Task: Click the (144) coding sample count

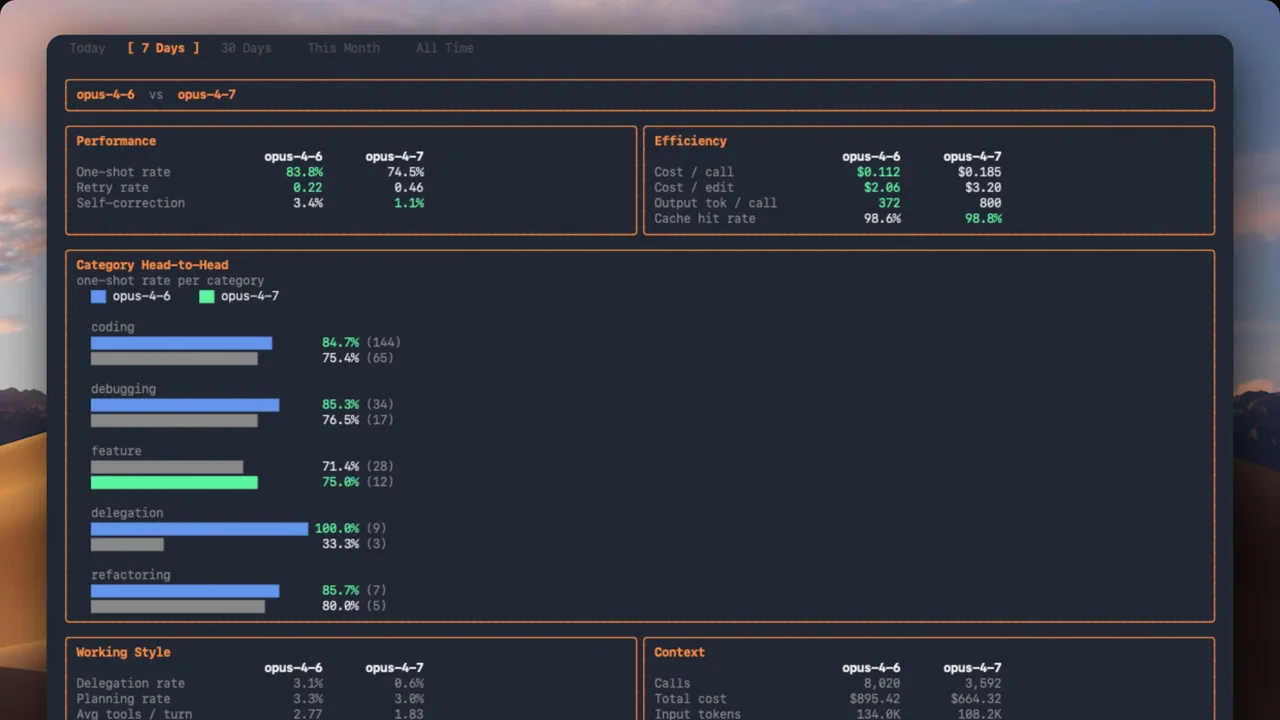Action: (383, 343)
